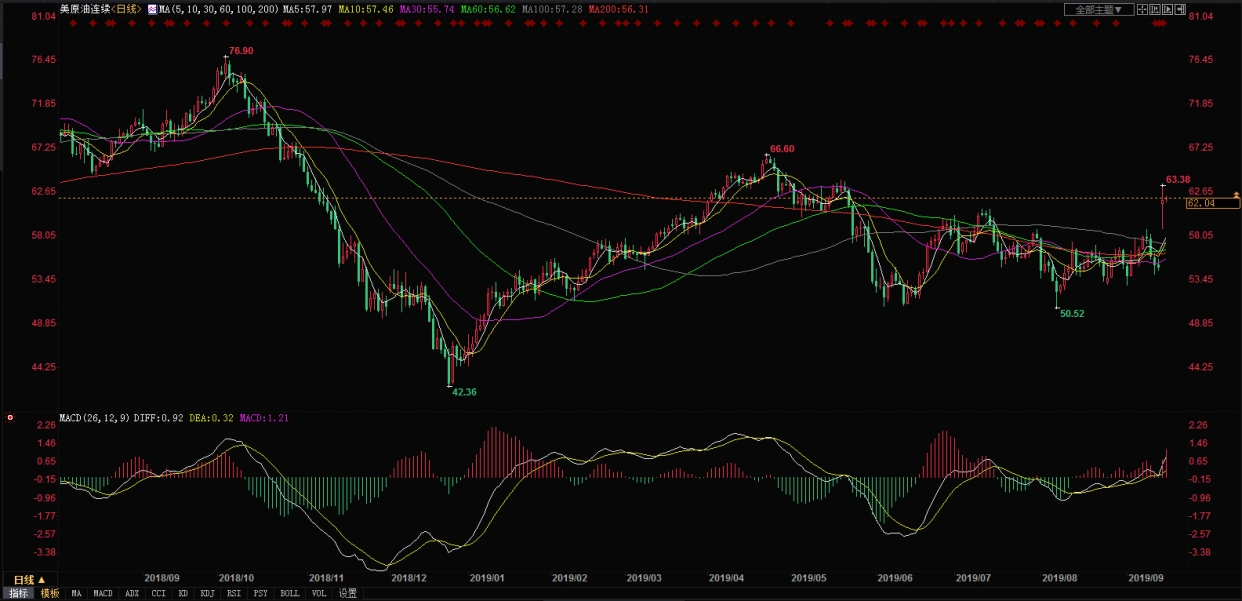Click the playback replay icon at top right
This screenshot has width=1242, height=601.
(x=1167, y=9)
